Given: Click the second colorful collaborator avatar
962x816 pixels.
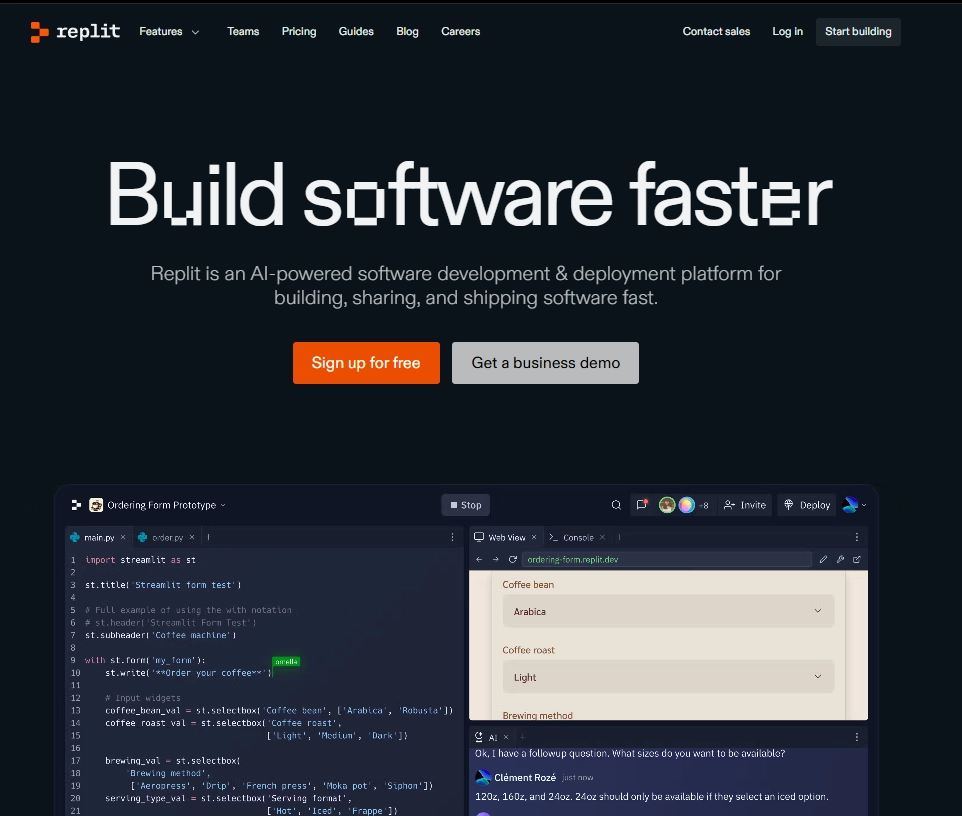Looking at the screenshot, I should point(687,505).
